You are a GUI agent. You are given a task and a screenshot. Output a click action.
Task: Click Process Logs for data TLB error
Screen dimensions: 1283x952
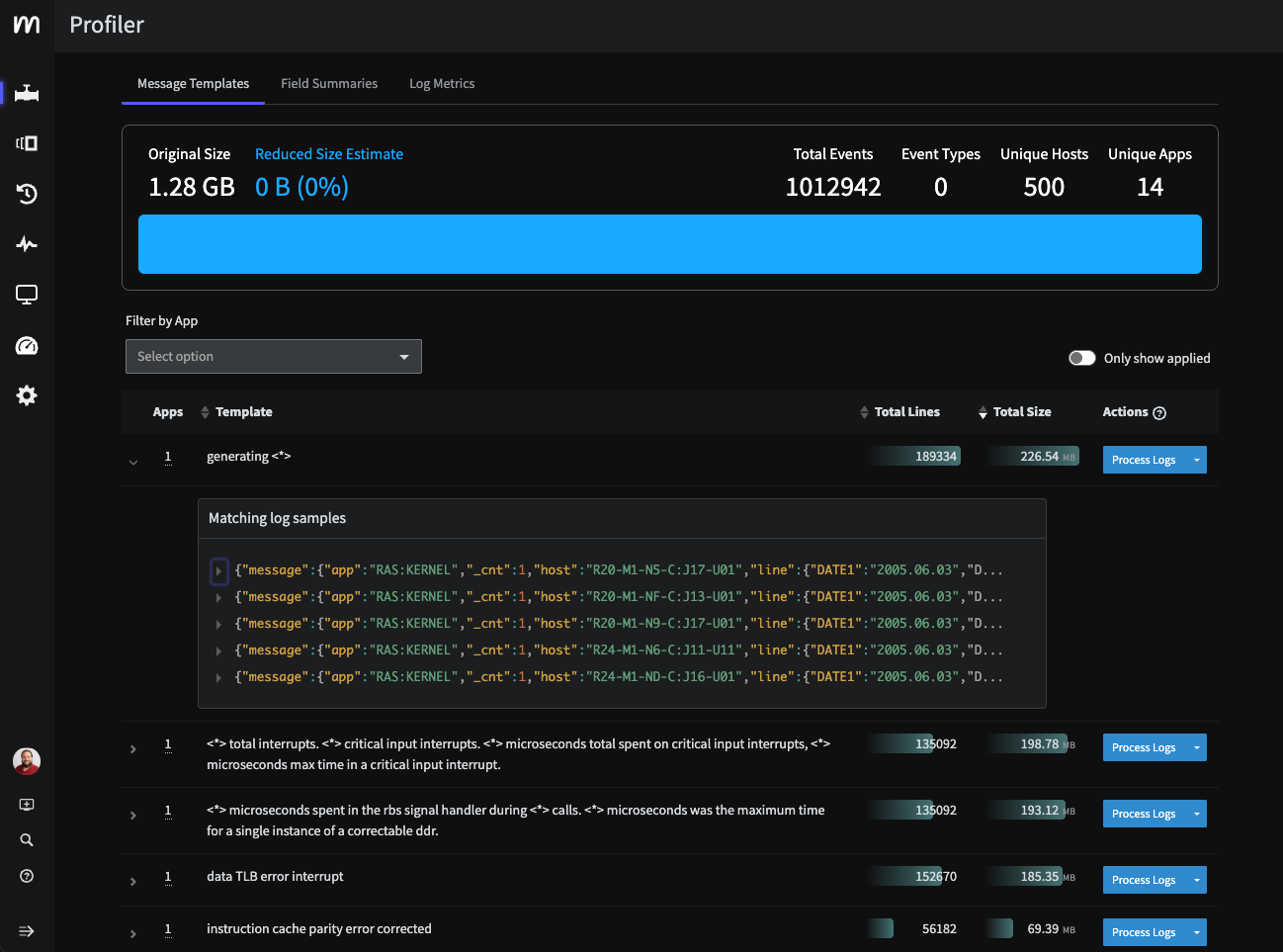click(x=1143, y=880)
